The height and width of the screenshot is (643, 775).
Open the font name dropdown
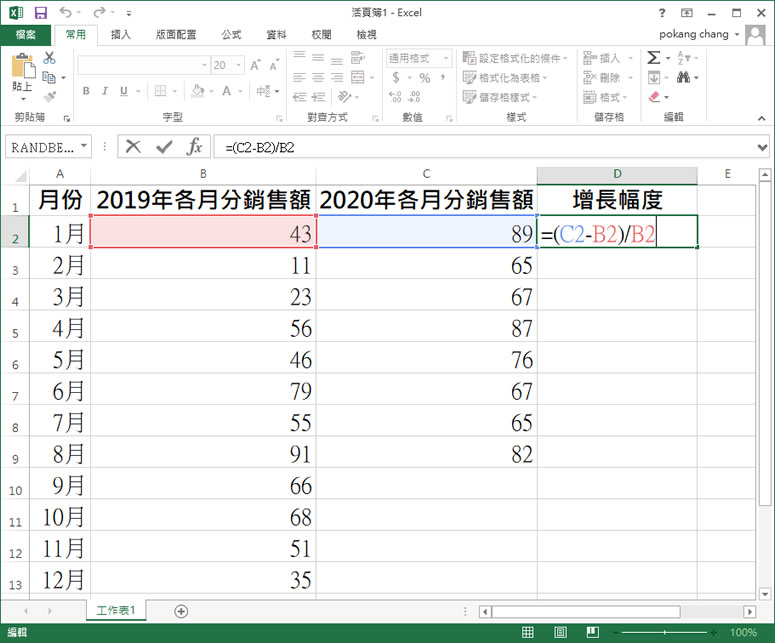coord(204,65)
